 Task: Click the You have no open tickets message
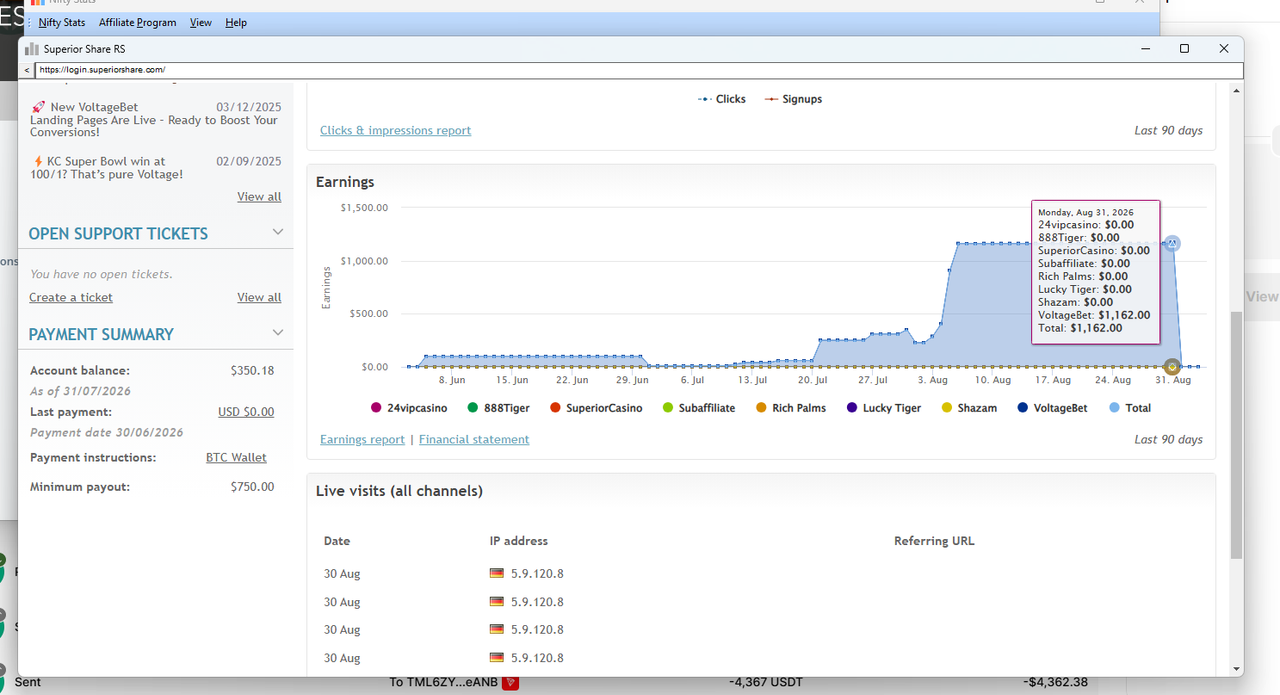point(101,274)
